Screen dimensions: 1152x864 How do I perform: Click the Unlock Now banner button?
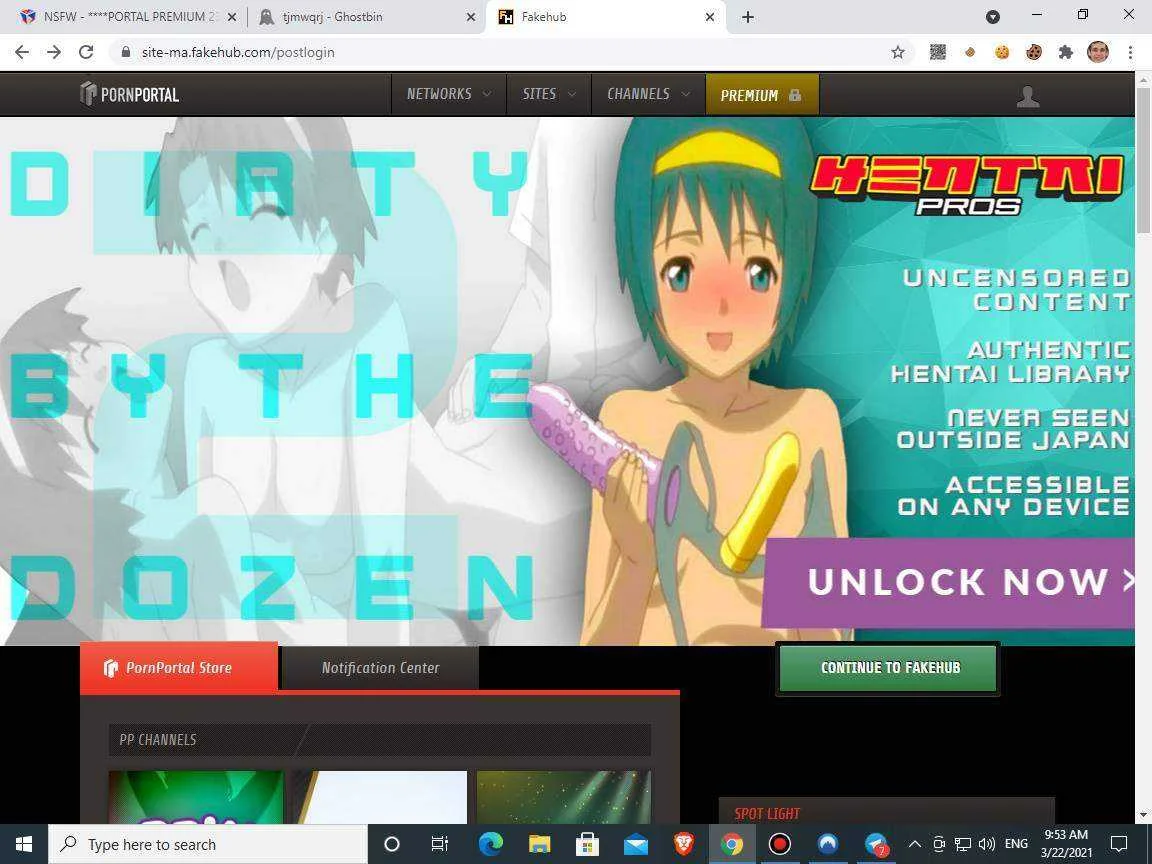pyautogui.click(x=948, y=582)
